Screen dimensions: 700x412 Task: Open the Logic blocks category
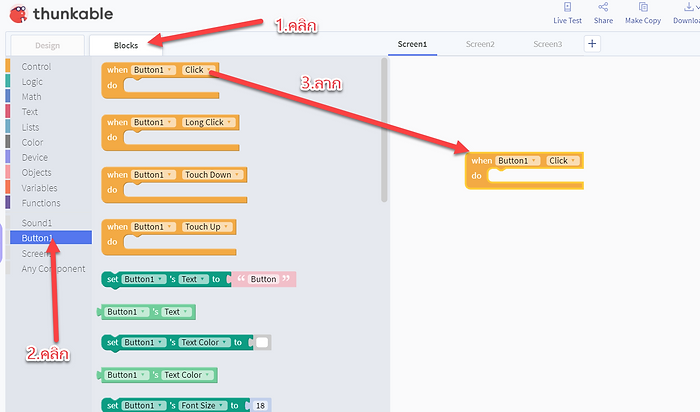32,82
